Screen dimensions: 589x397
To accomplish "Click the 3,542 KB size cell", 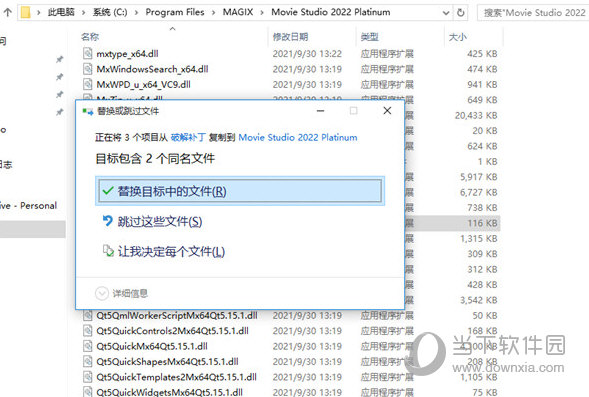I will [x=479, y=300].
